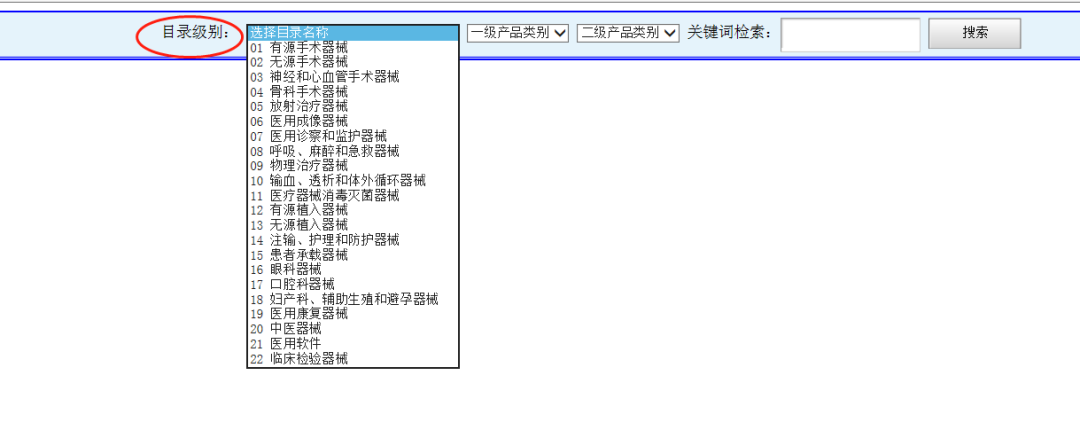Image resolution: width=1080 pixels, height=430 pixels.
Task: Pick 05 放射治疗器械 in dropdown
Action: pyautogui.click(x=353, y=107)
